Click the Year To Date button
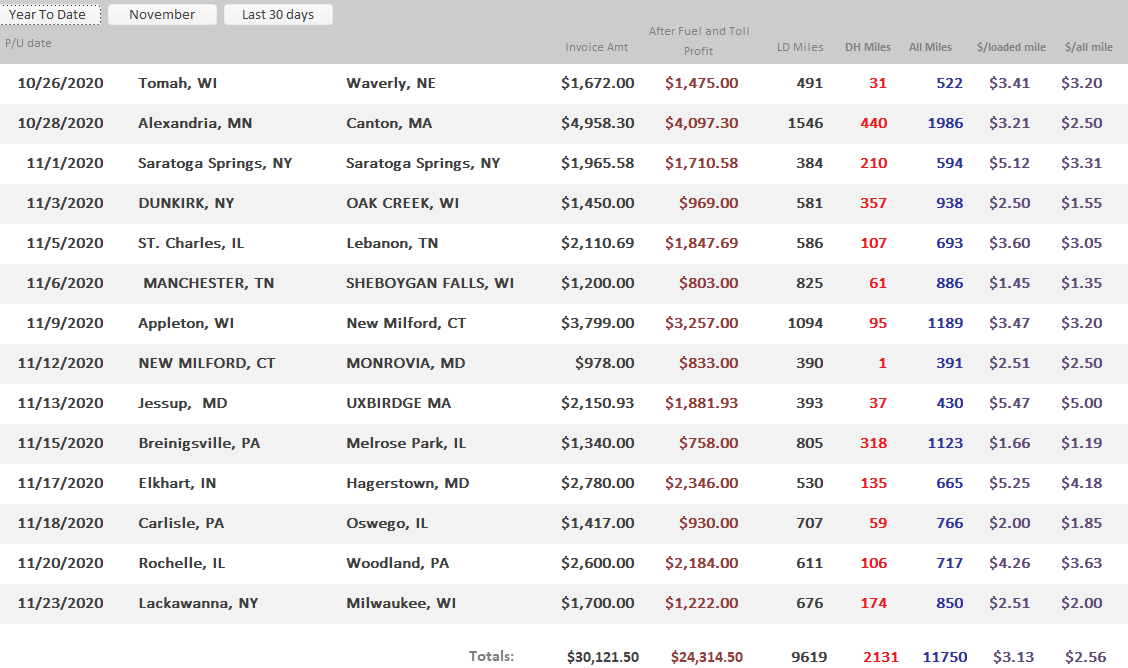1128x668 pixels. [53, 15]
